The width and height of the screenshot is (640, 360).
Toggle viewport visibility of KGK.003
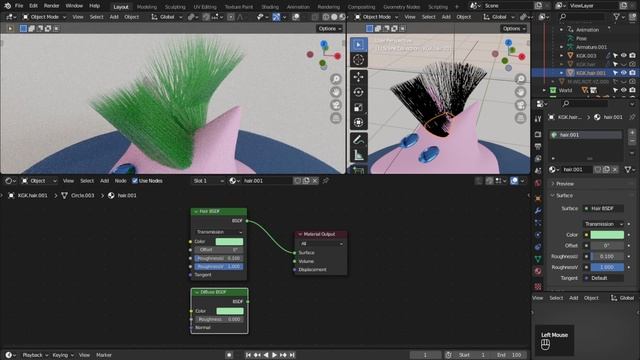coord(624,56)
